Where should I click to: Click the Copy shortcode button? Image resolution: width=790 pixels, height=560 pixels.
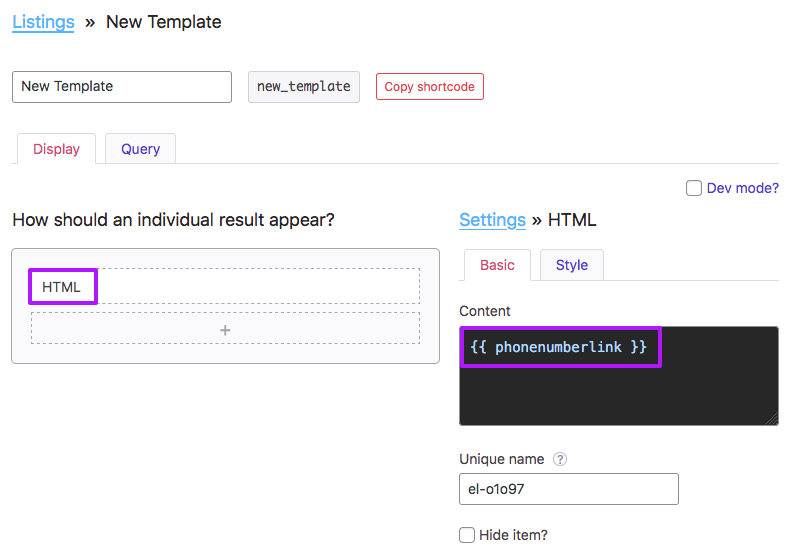pyautogui.click(x=430, y=87)
